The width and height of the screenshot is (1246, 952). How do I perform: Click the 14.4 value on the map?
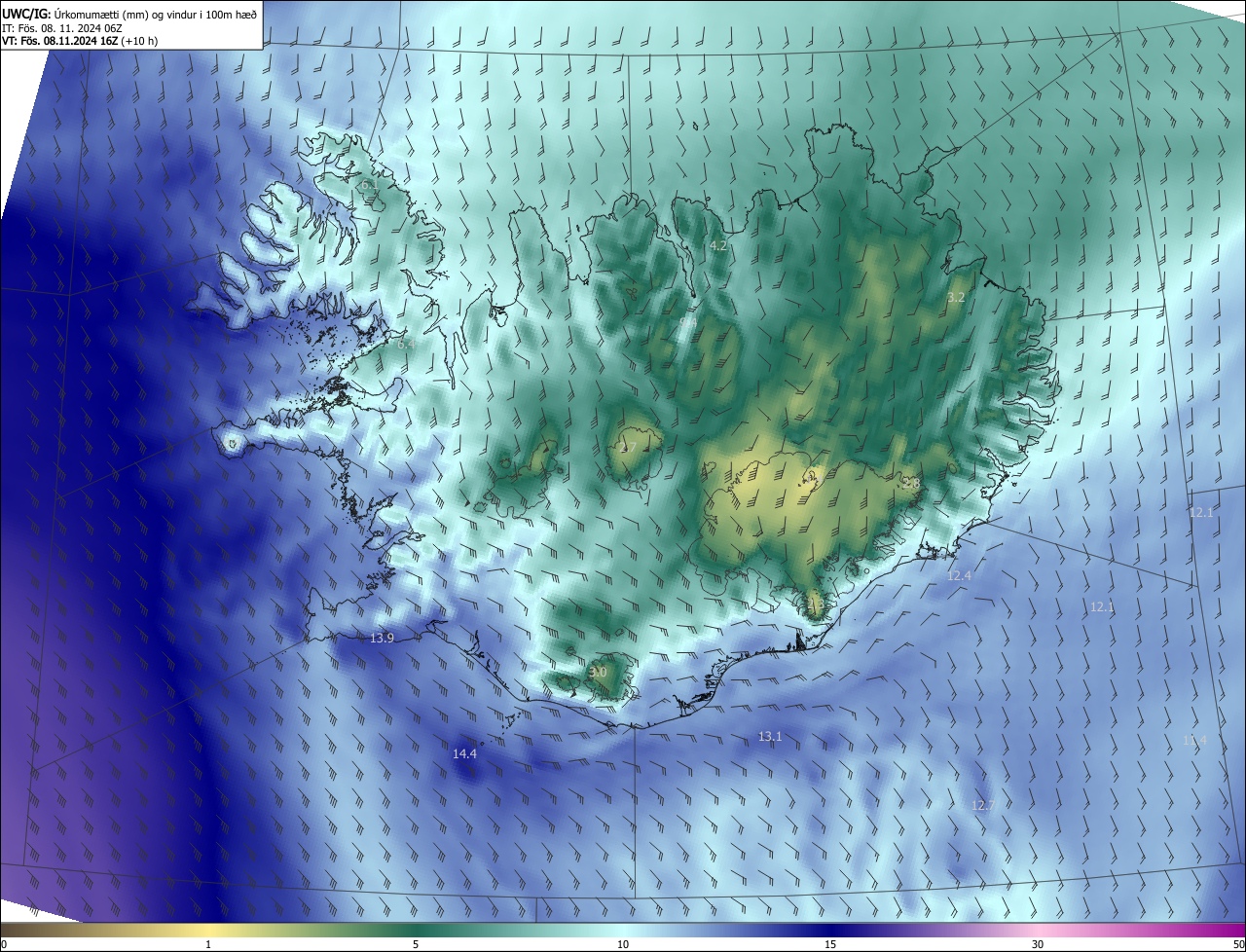tap(465, 753)
